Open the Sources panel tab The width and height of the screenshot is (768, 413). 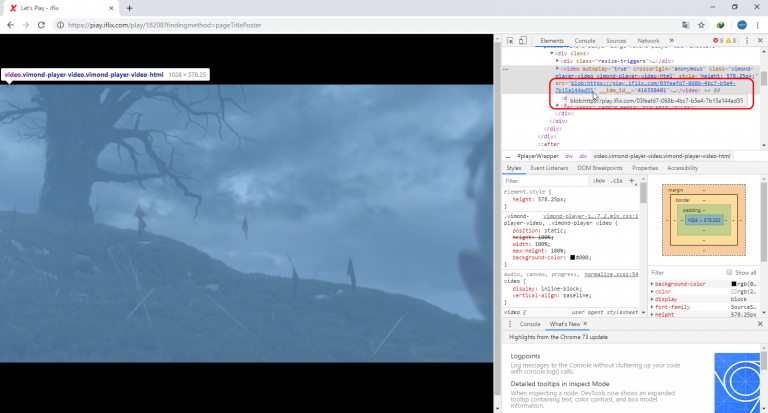[616, 41]
